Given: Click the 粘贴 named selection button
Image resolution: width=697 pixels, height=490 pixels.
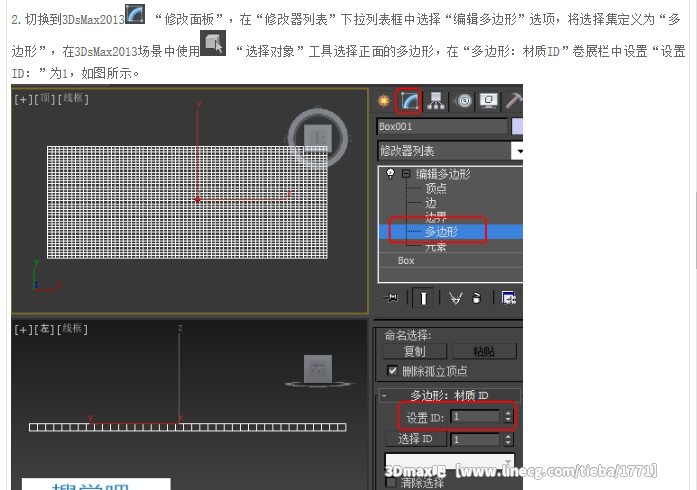Looking at the screenshot, I should point(484,351).
